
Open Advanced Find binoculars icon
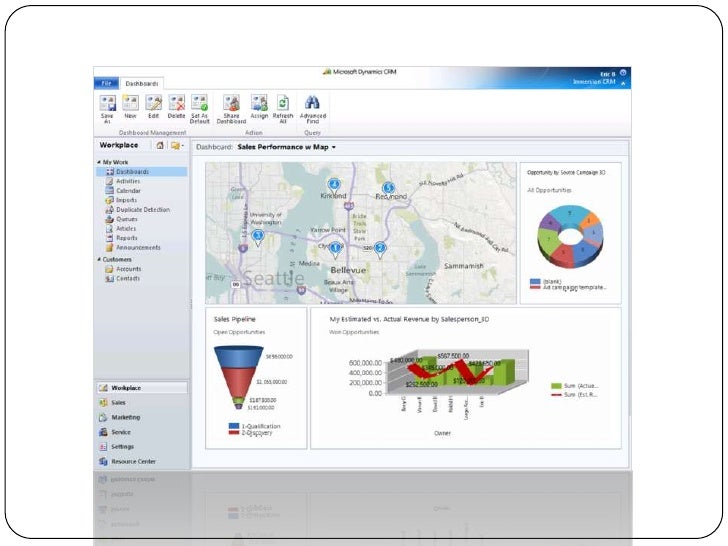[x=312, y=109]
